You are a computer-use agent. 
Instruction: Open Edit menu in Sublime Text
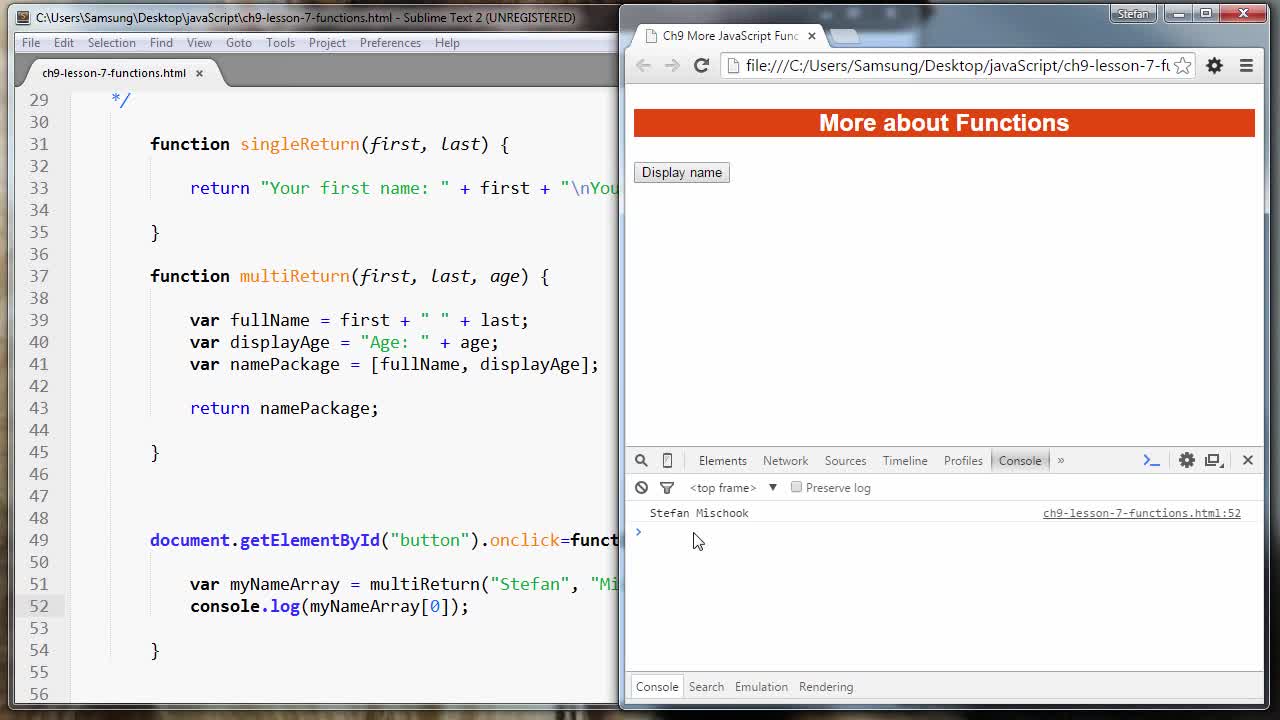[64, 43]
